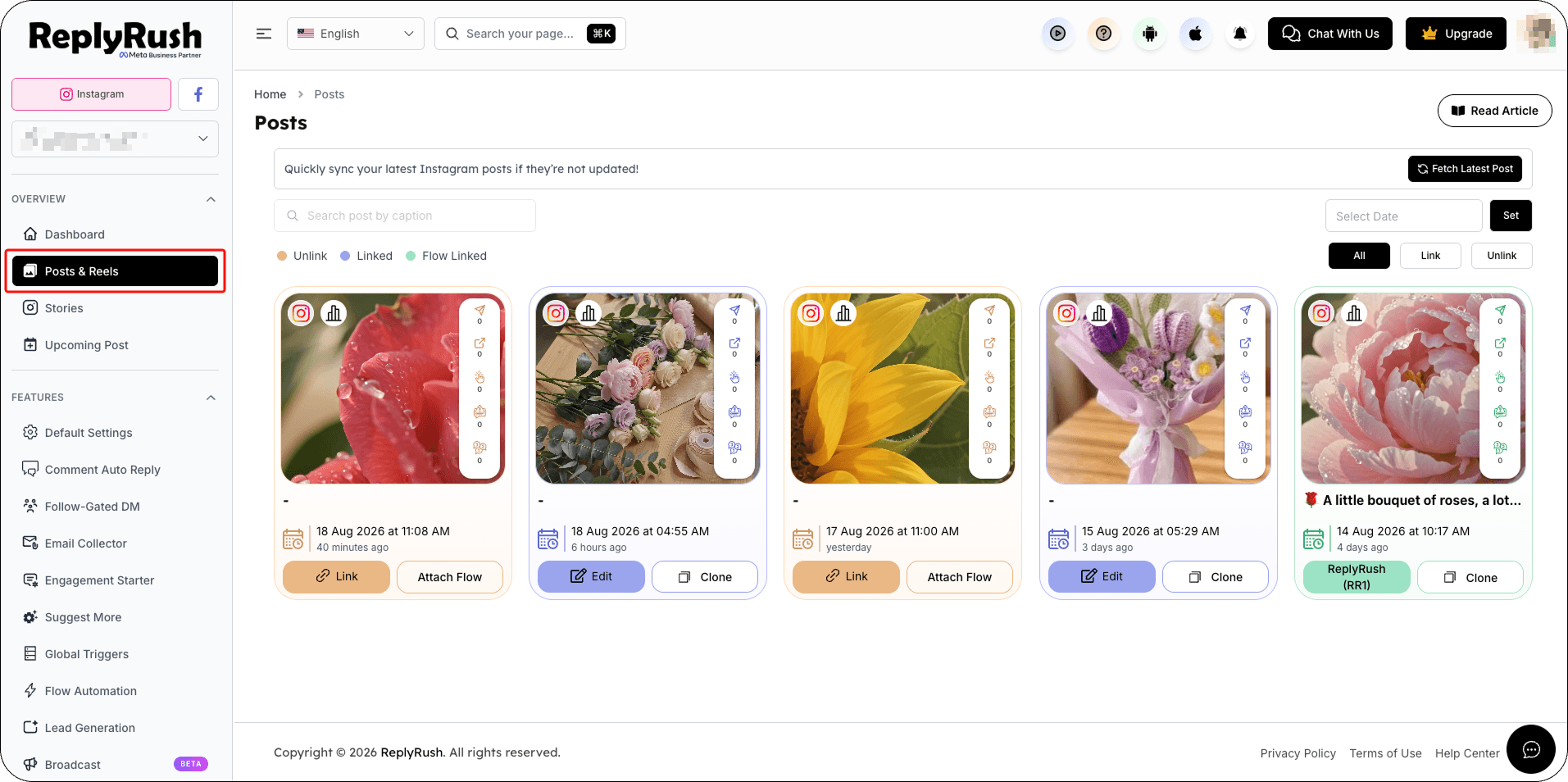This screenshot has width=1568, height=782.
Task: Focus the Search post by caption field
Action: [405, 216]
